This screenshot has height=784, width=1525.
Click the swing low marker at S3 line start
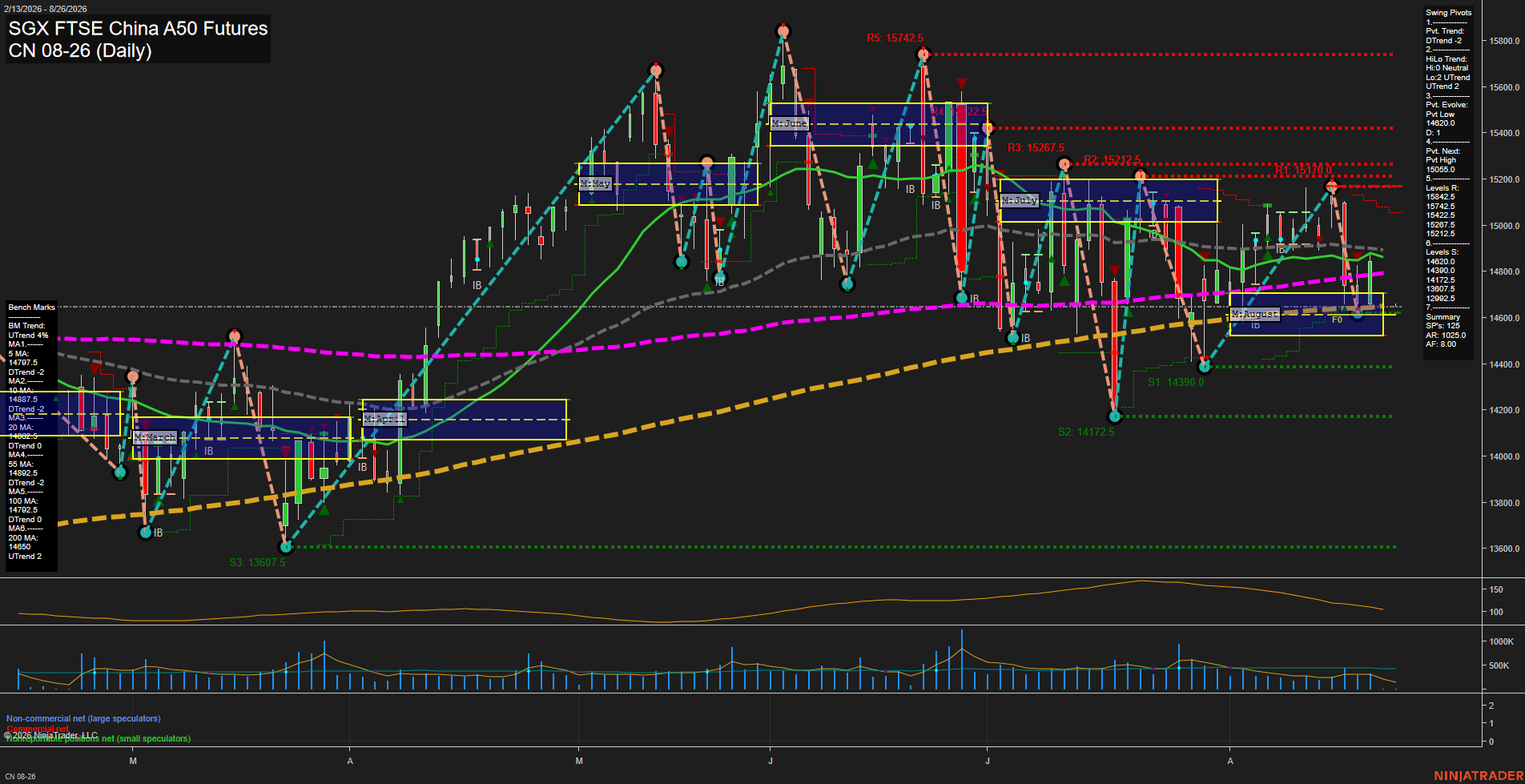tap(286, 547)
